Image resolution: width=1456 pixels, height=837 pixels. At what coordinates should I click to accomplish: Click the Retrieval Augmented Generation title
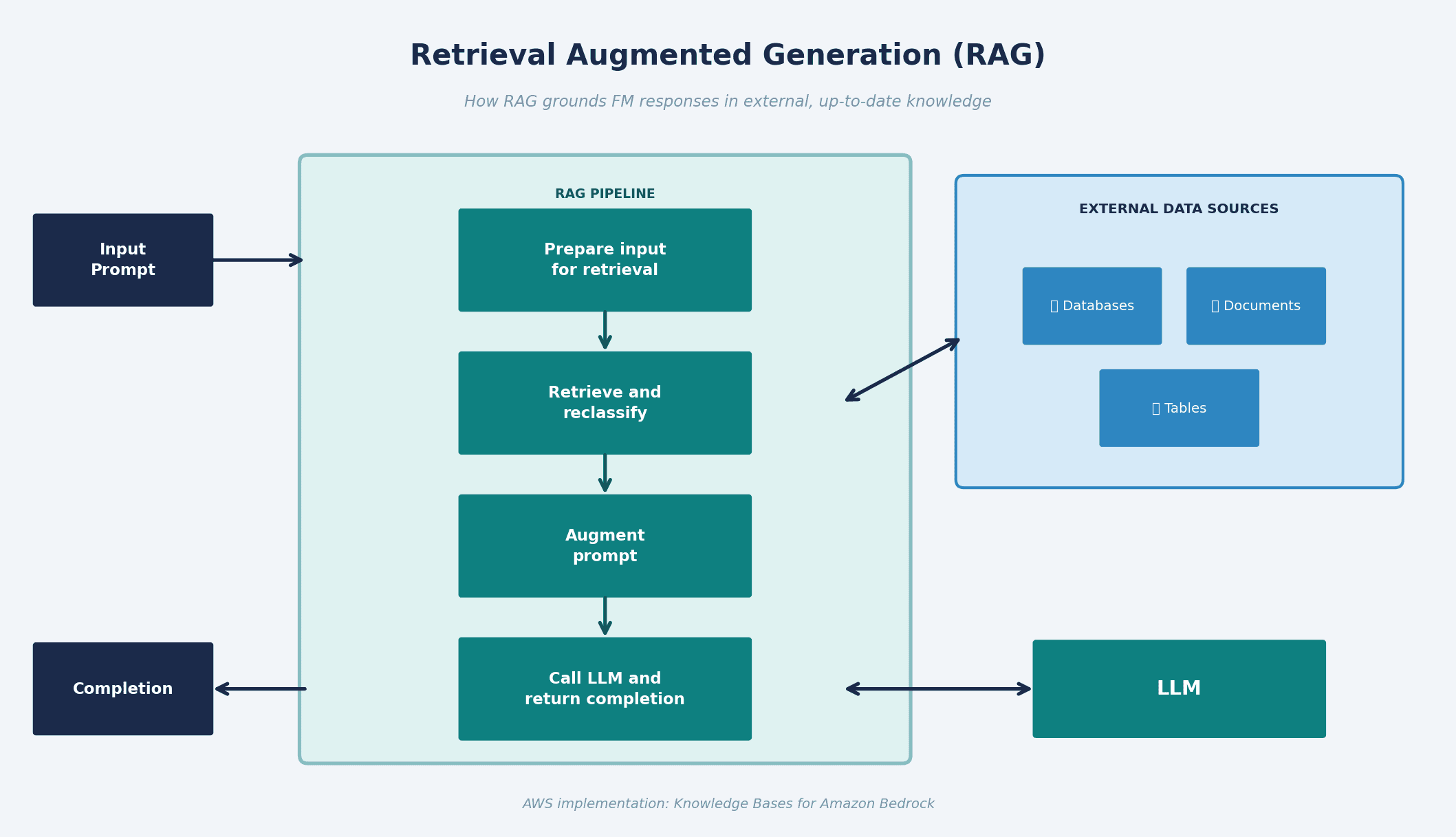(x=728, y=56)
